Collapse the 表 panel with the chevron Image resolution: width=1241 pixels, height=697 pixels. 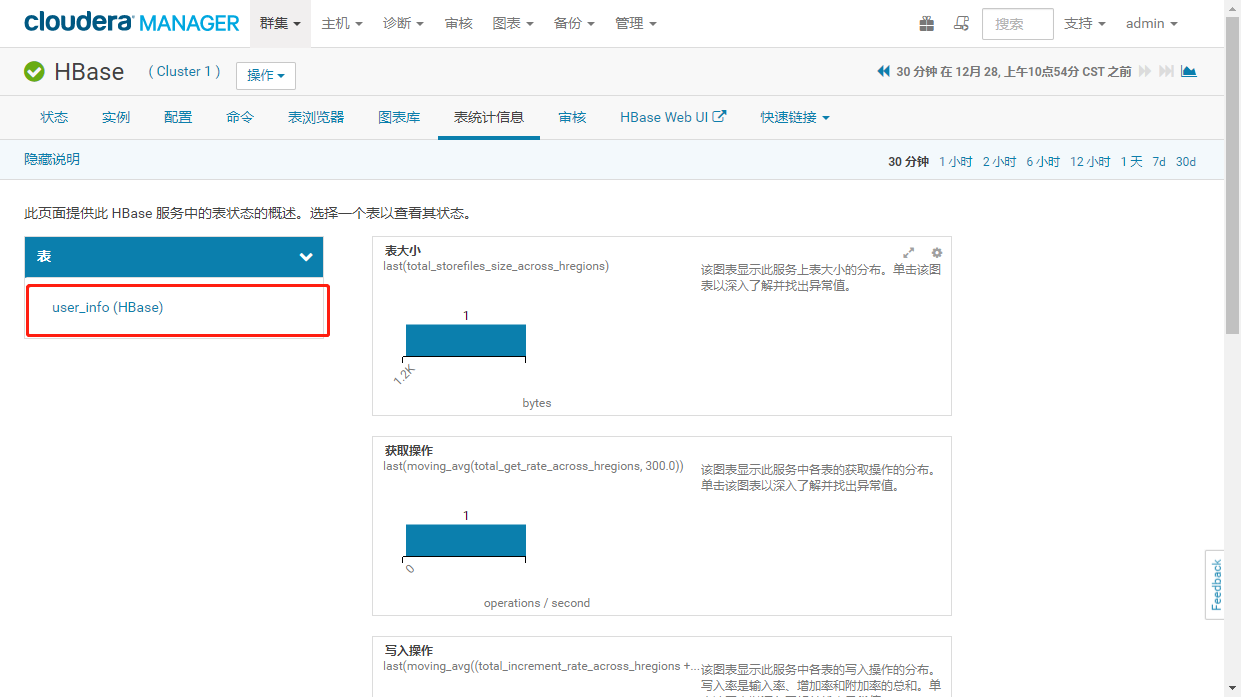306,257
